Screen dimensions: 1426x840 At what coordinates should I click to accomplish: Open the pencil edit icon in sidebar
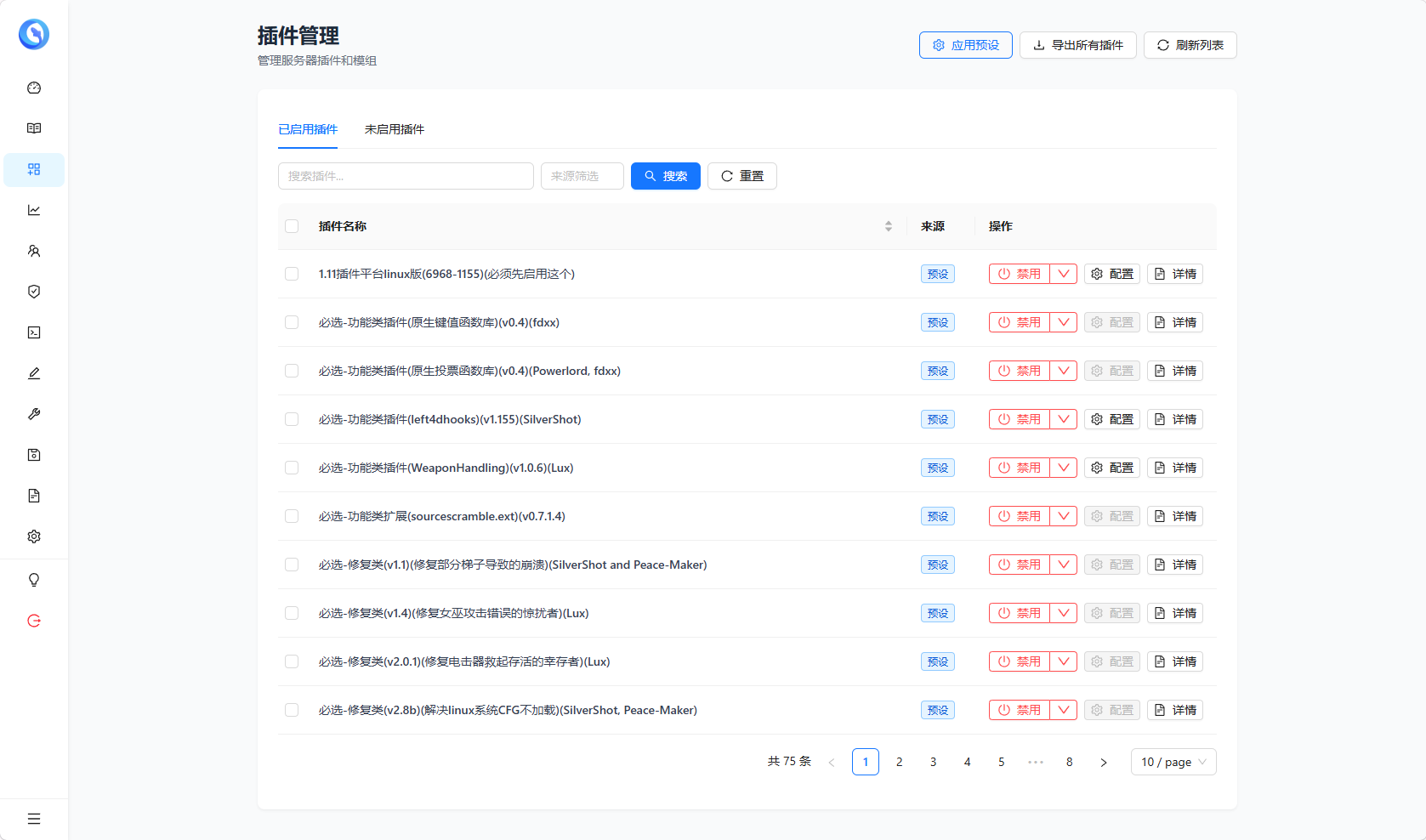[x=34, y=373]
